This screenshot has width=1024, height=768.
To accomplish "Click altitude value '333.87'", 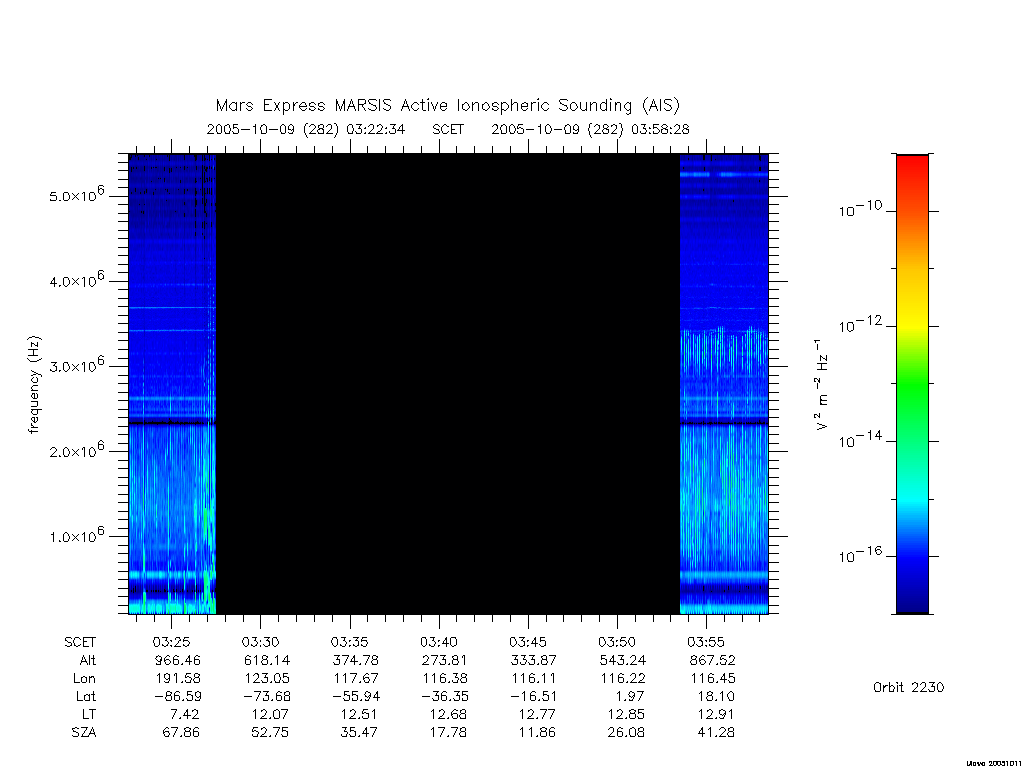I will 534,660.
